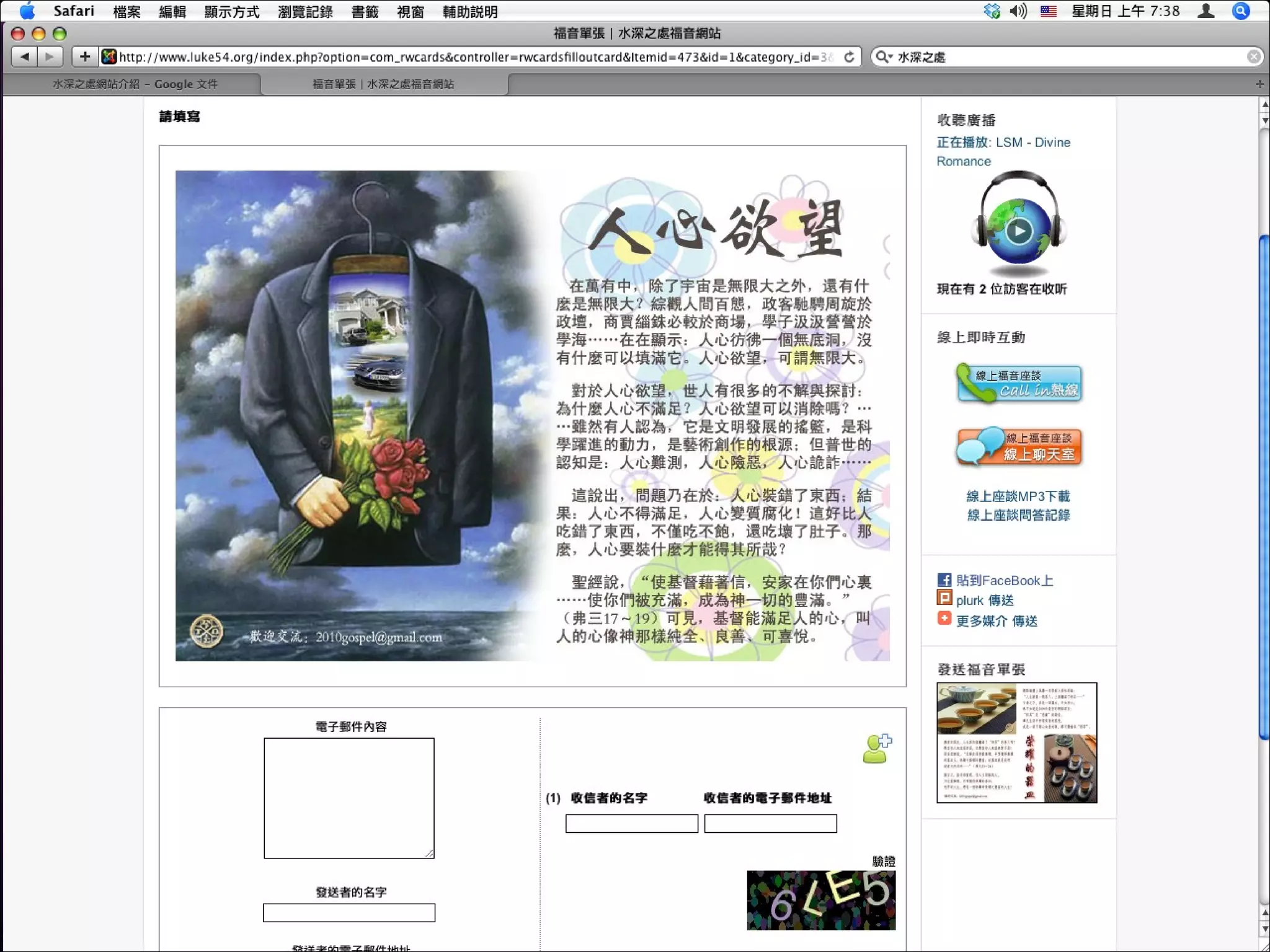Play the radio headphones globe player
Image resolution: width=1270 pixels, height=952 pixels.
(x=1018, y=231)
